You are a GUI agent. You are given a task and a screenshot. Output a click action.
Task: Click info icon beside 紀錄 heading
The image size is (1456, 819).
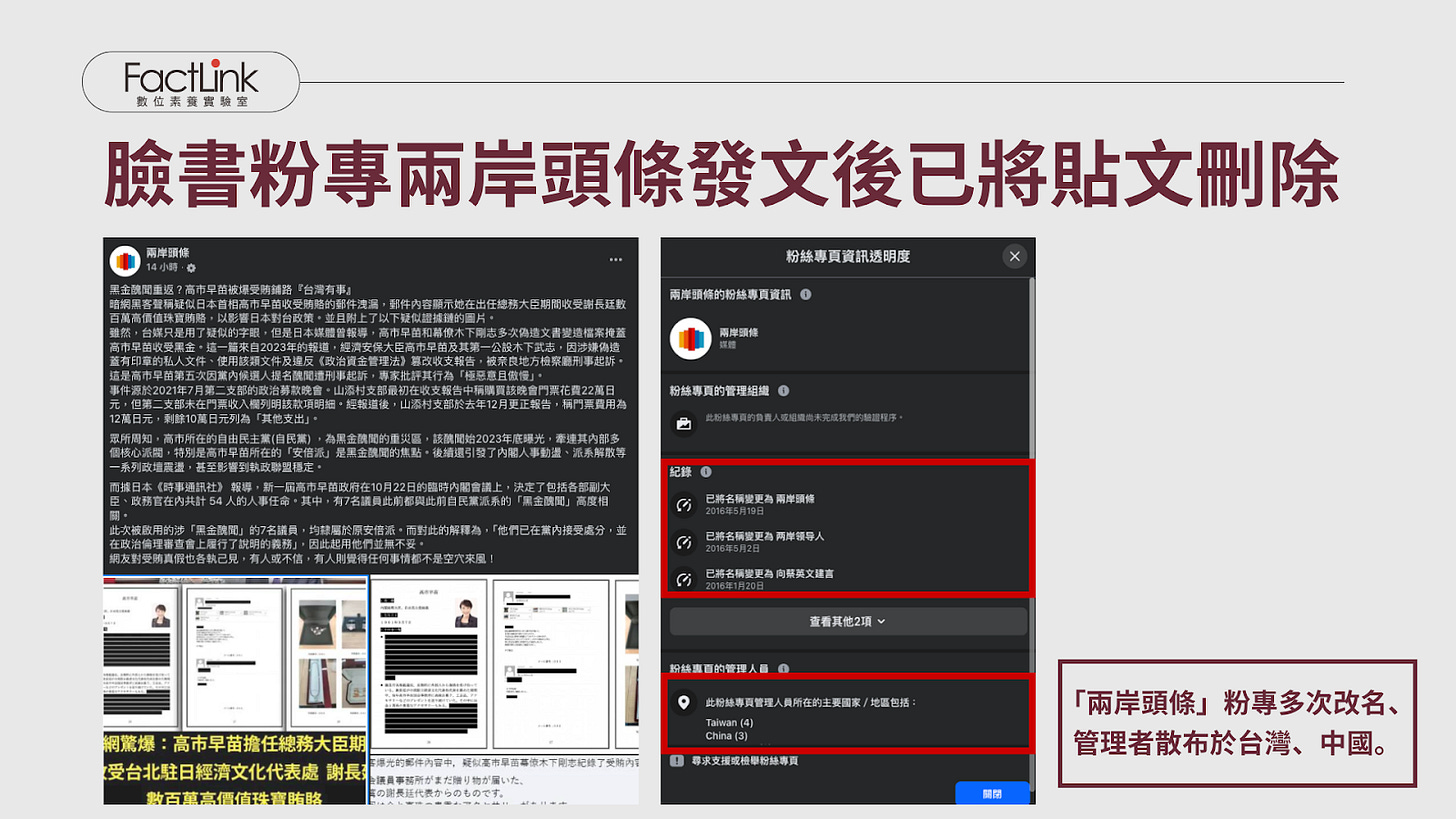pyautogui.click(x=706, y=471)
